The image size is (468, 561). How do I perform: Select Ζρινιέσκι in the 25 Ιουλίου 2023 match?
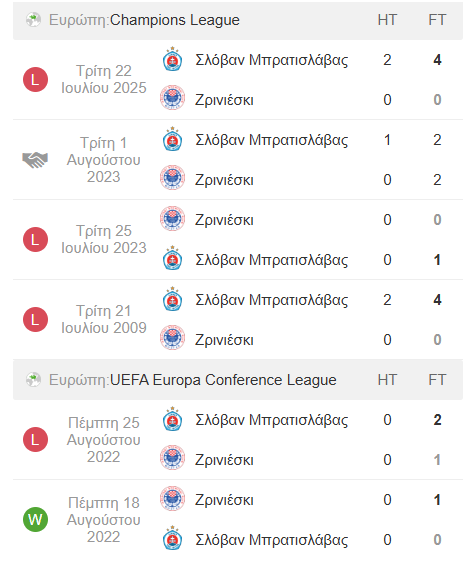coord(224,220)
